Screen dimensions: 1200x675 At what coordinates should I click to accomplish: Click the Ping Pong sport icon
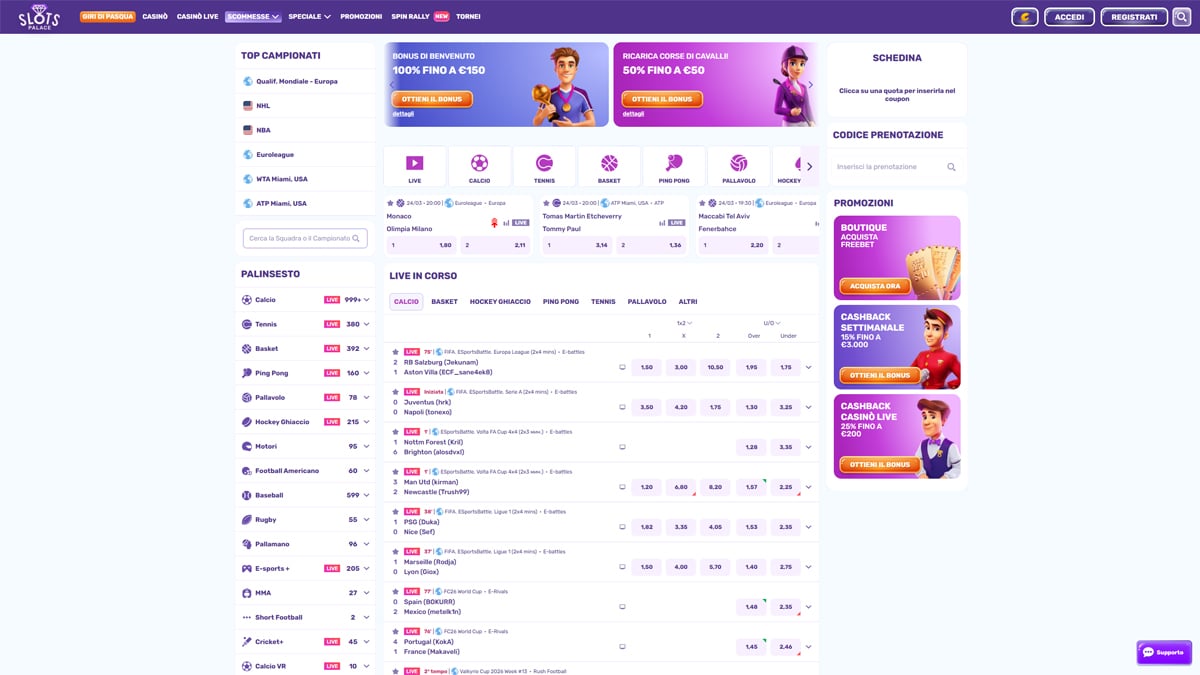pyautogui.click(x=674, y=165)
